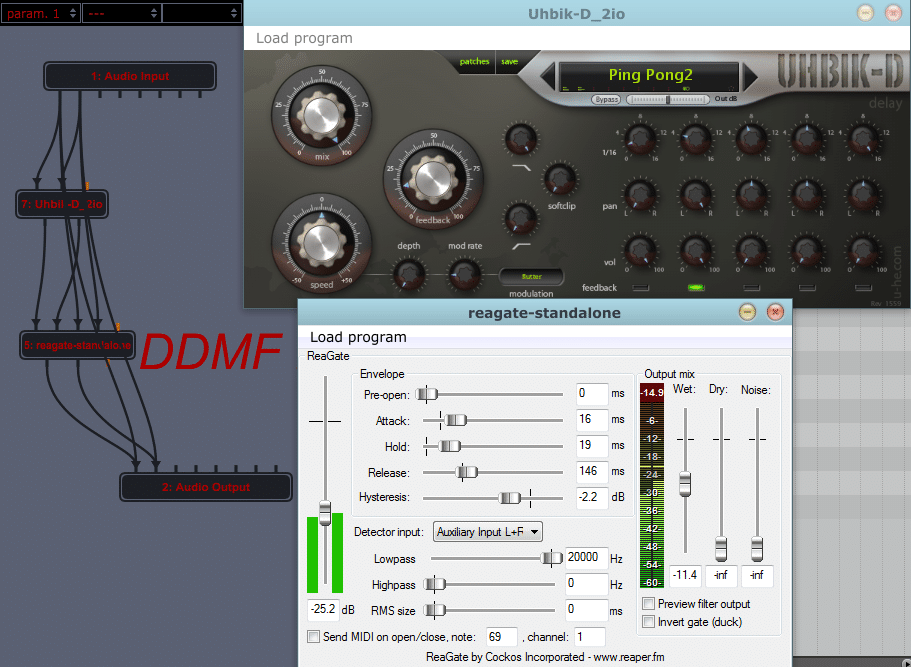Screen dimensions: 911x667
Task: Click the Attack ms value field
Action: tap(592, 419)
